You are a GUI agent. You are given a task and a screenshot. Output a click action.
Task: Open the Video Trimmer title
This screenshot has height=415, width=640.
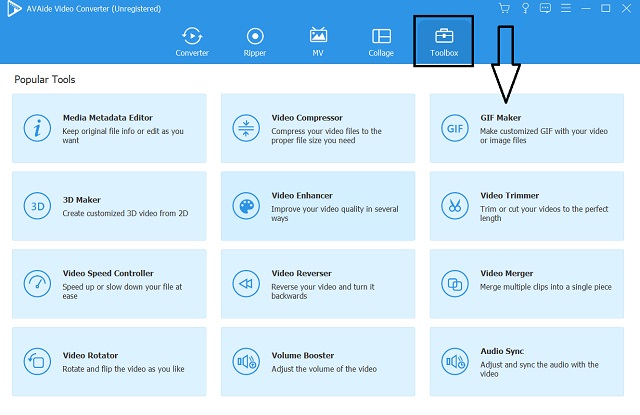(510, 195)
